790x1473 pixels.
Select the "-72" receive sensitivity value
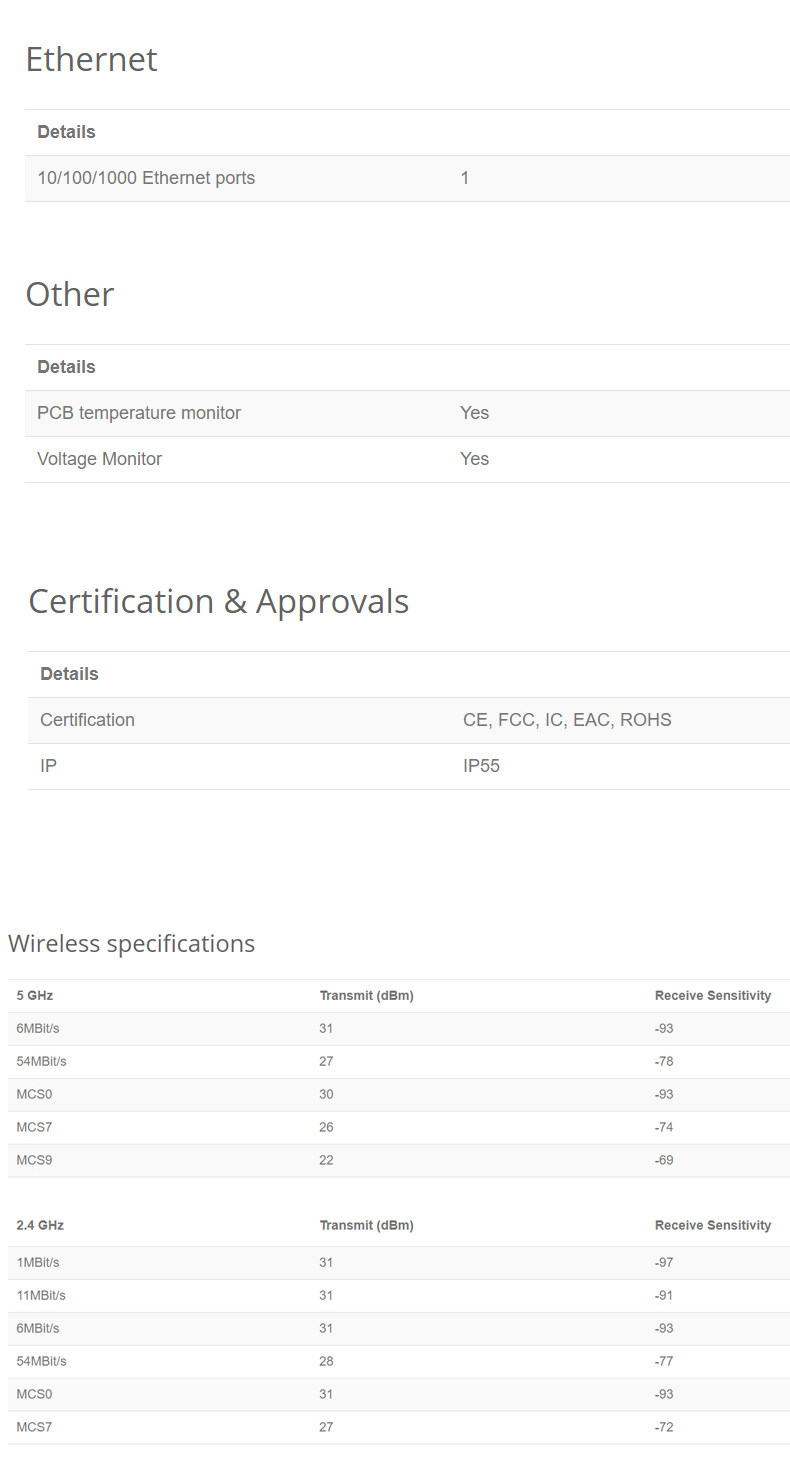tap(664, 1428)
